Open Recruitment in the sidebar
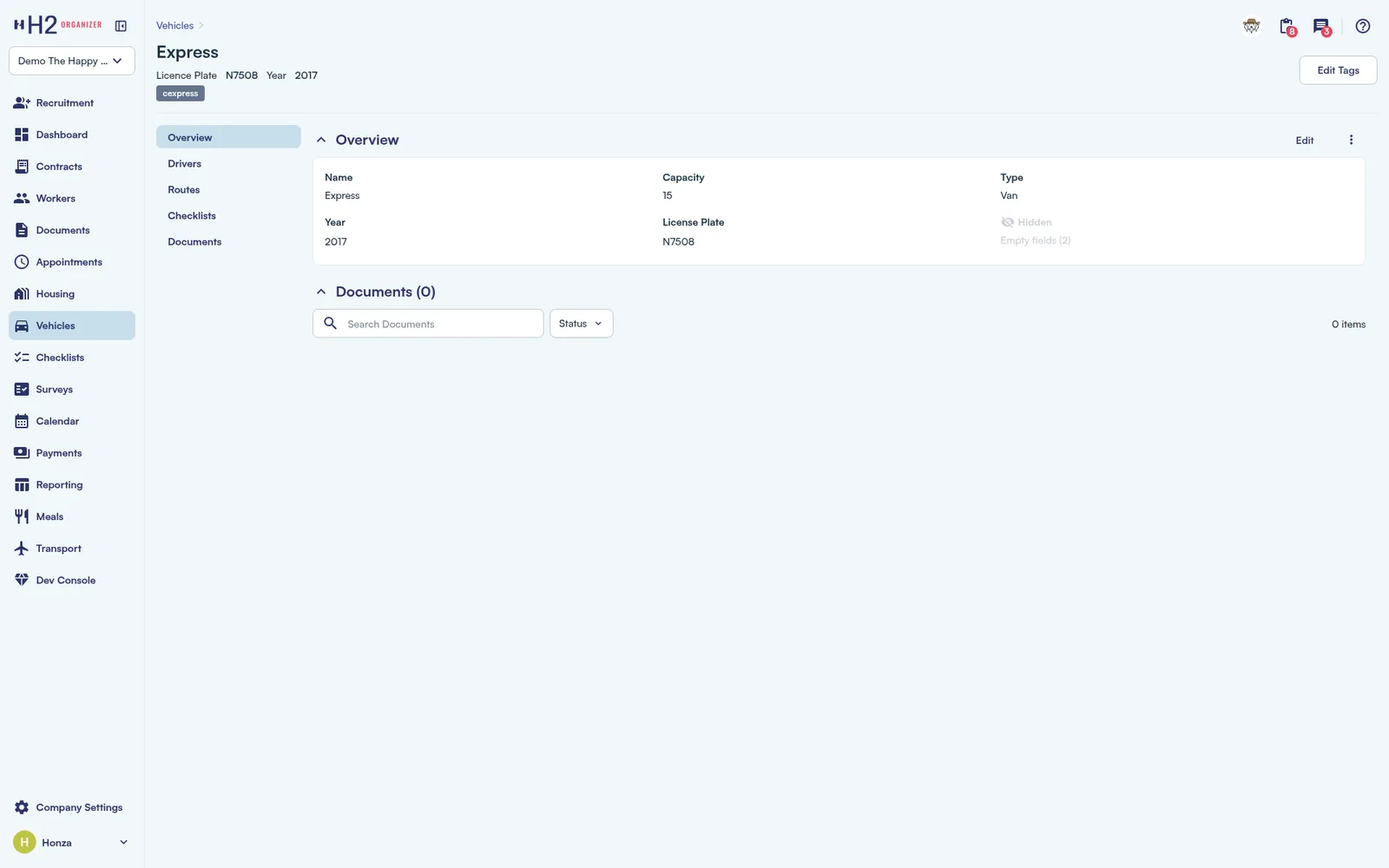Screen dimensions: 1389x868 [72, 102]
